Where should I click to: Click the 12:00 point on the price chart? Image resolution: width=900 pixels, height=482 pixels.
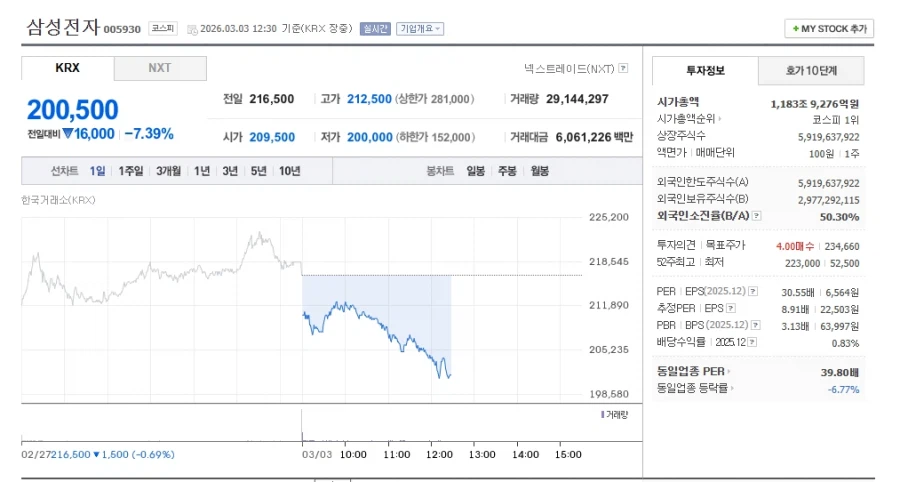click(438, 453)
